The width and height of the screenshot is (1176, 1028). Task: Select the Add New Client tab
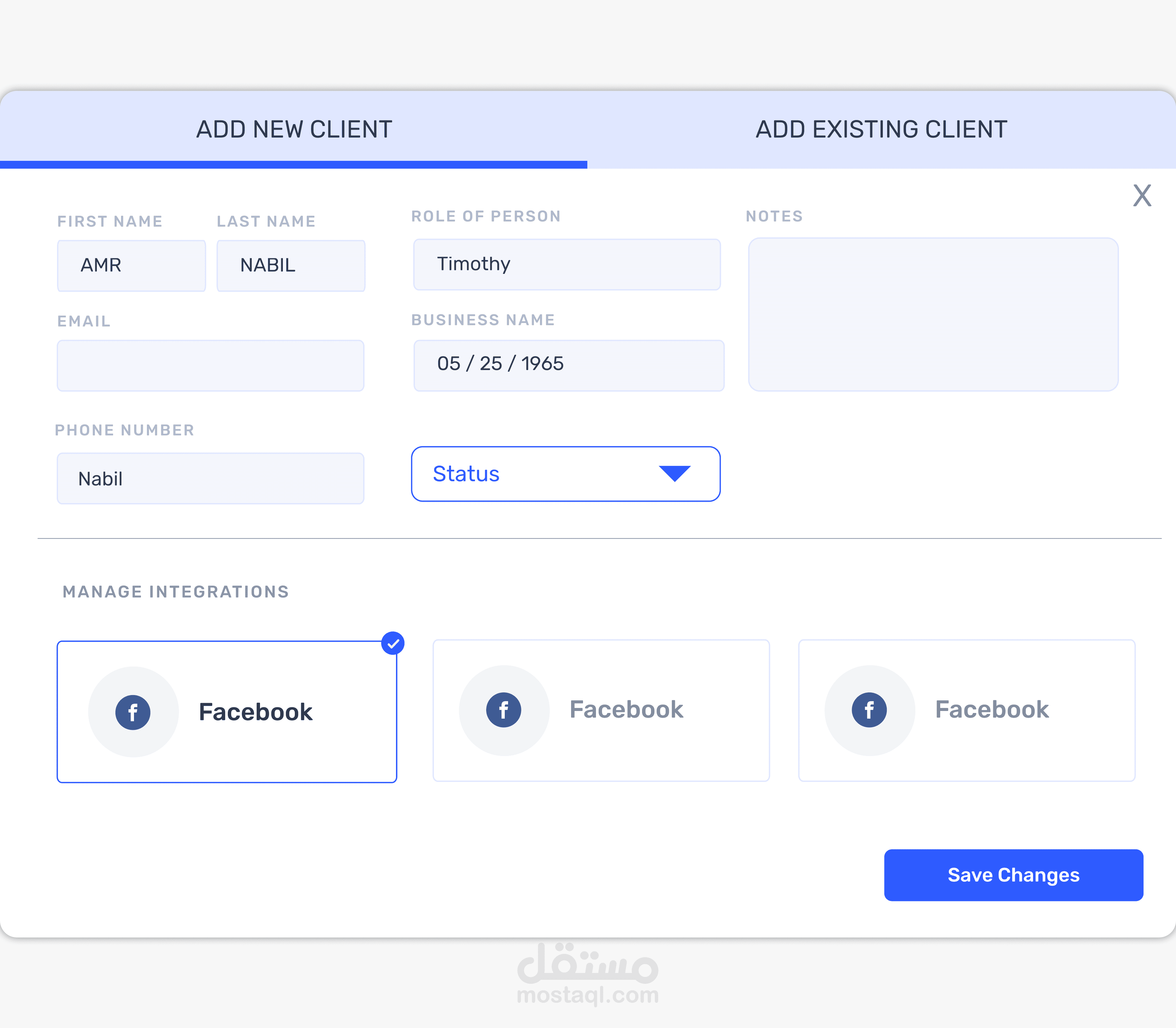[x=294, y=130]
